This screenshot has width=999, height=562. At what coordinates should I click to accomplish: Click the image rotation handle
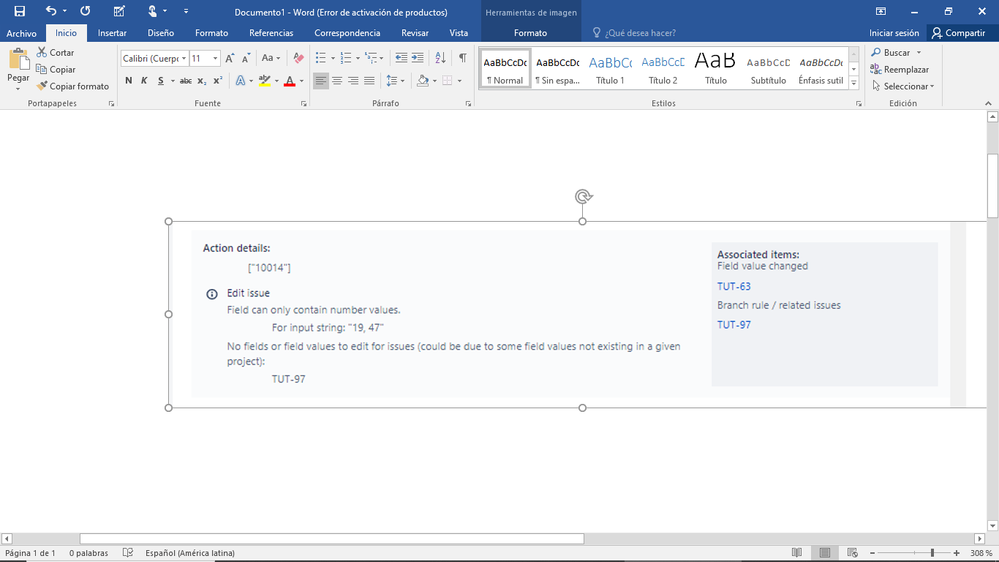pos(583,196)
